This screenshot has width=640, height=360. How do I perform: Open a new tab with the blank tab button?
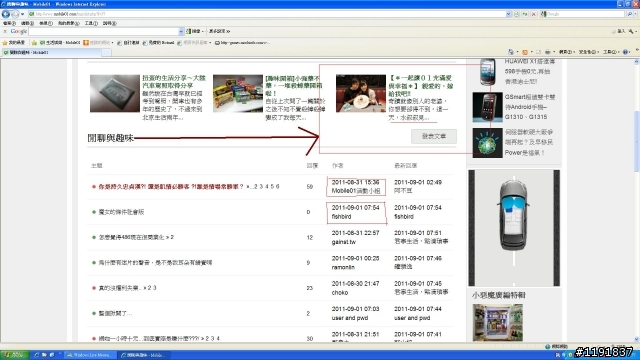tap(106, 52)
